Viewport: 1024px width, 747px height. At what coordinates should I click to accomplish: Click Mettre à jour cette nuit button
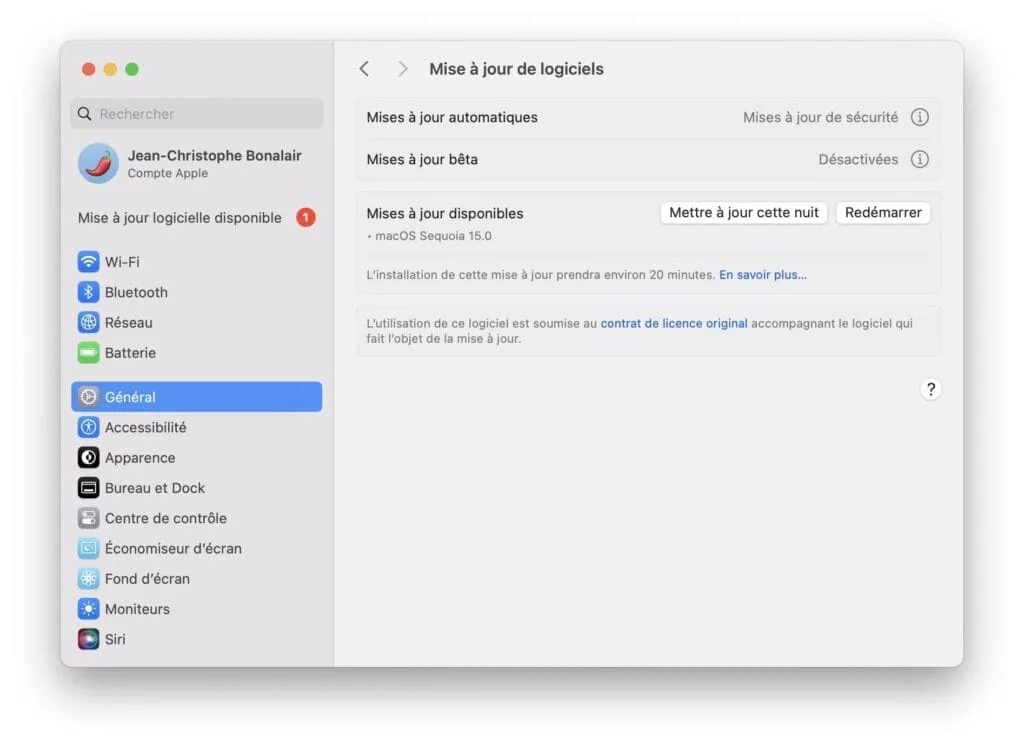[744, 213]
